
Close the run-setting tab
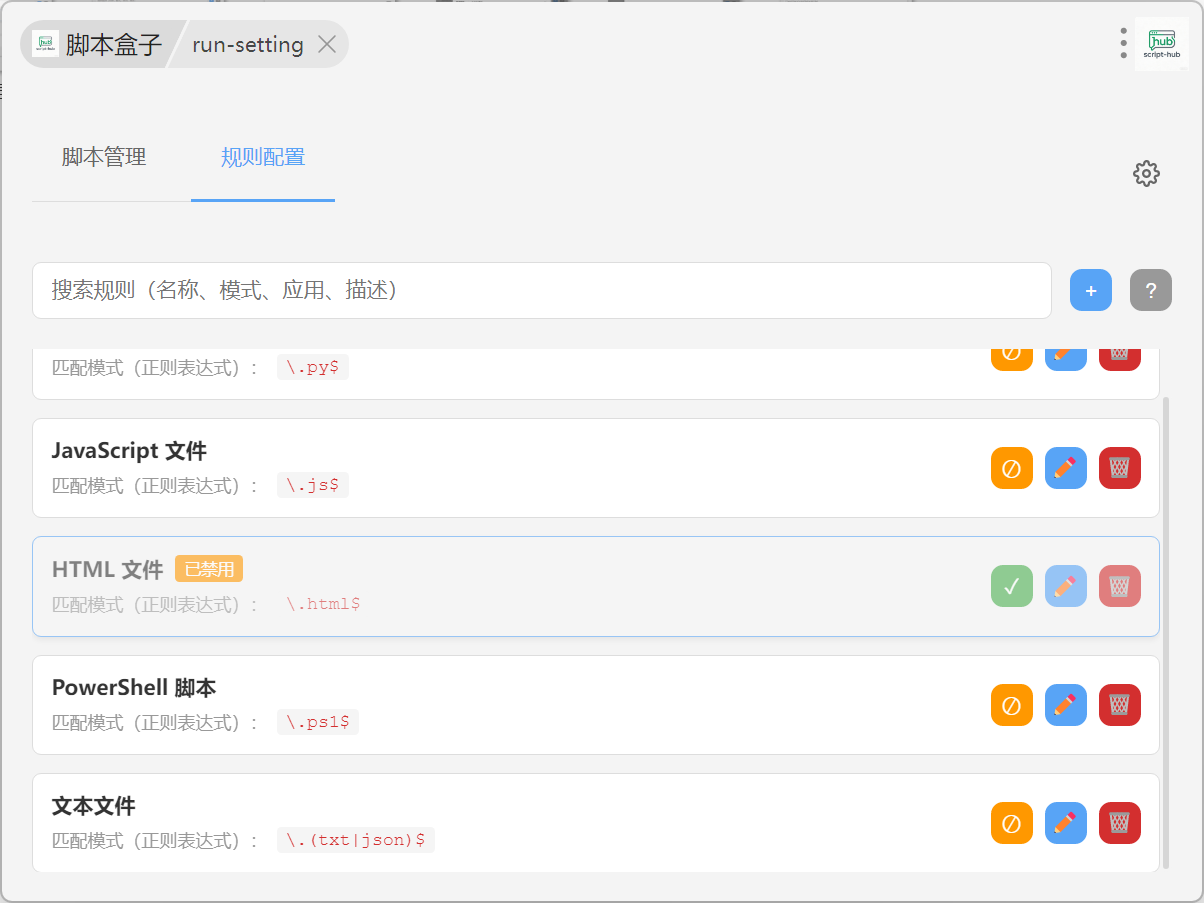coord(326,44)
